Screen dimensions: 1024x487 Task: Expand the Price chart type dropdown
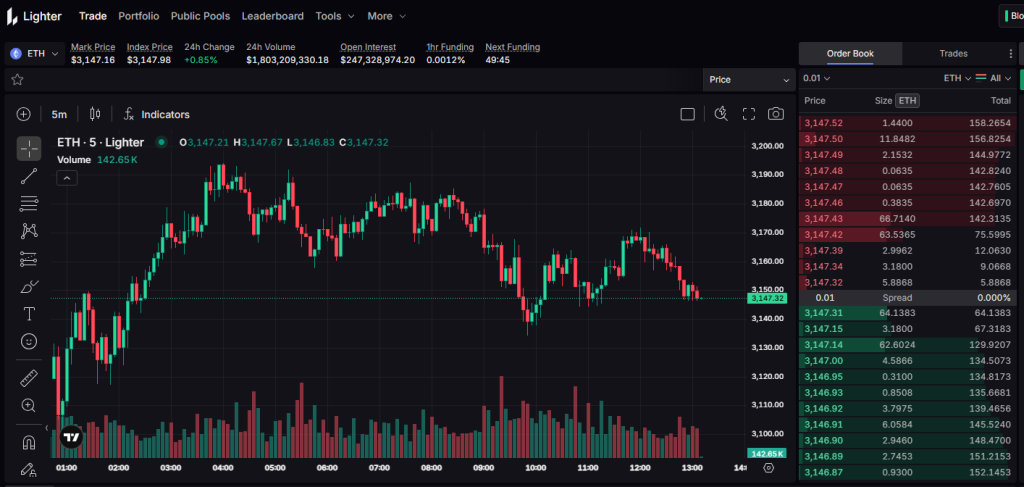(x=749, y=79)
